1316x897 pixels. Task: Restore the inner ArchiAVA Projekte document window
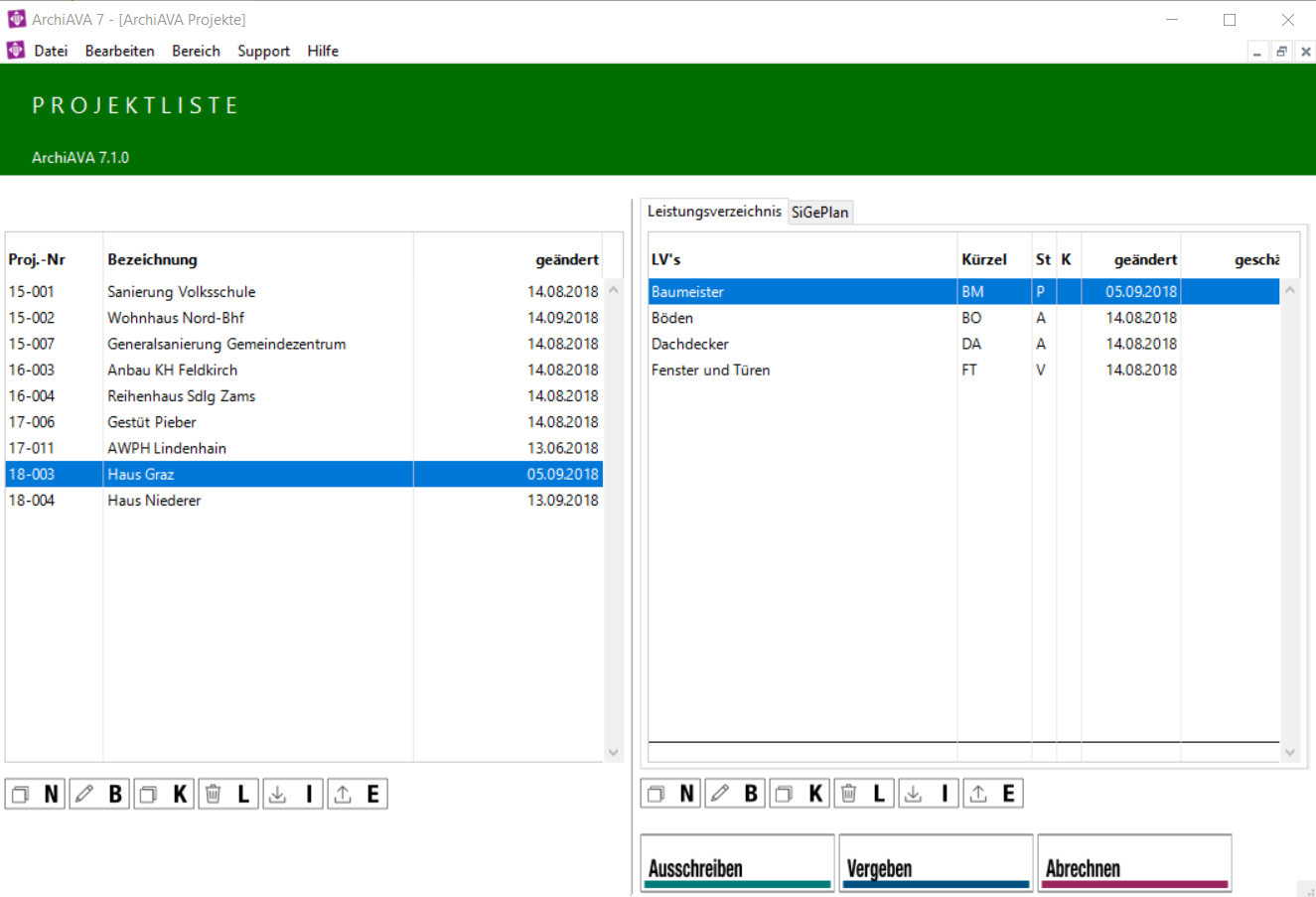[x=1281, y=52]
